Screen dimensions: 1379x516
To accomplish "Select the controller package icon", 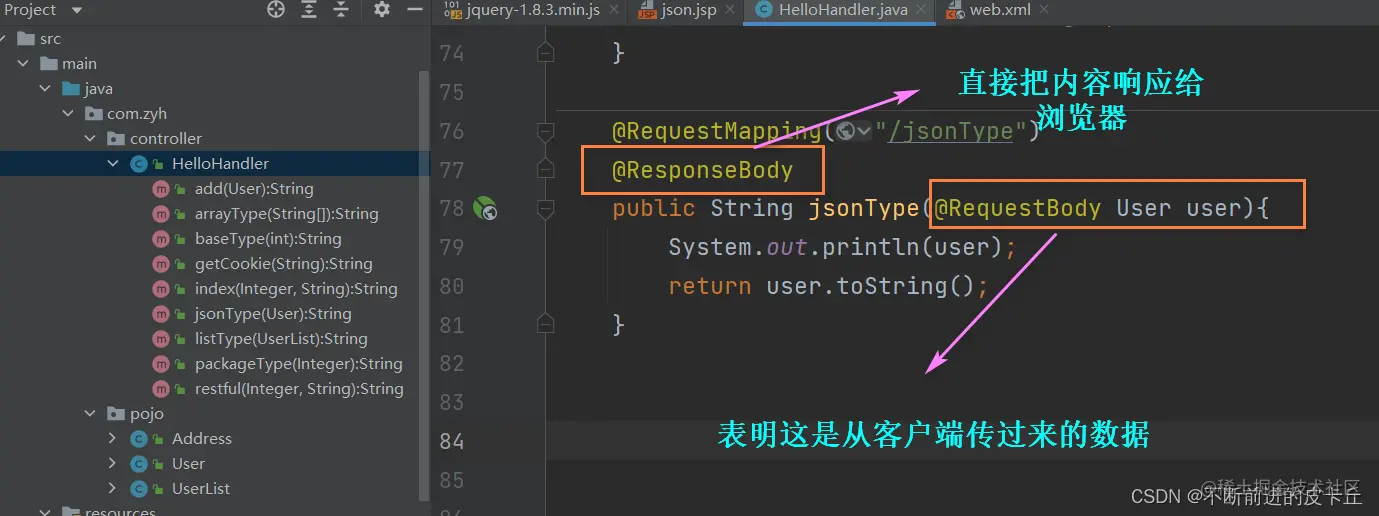I will click(x=117, y=138).
